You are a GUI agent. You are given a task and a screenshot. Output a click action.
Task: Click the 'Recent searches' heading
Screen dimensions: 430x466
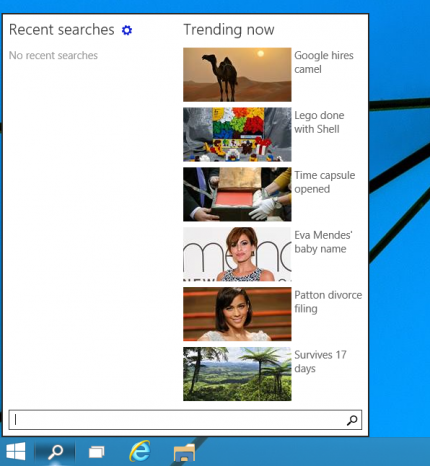62,30
